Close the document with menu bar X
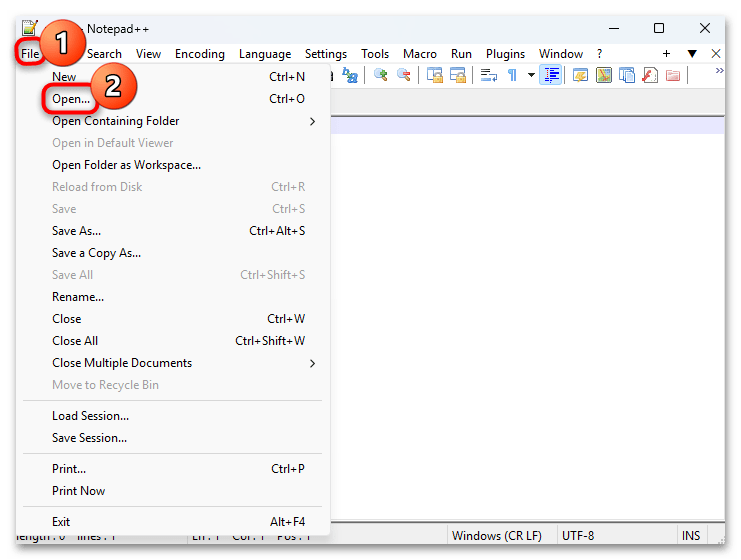The width and height of the screenshot is (741, 560). coord(716,54)
